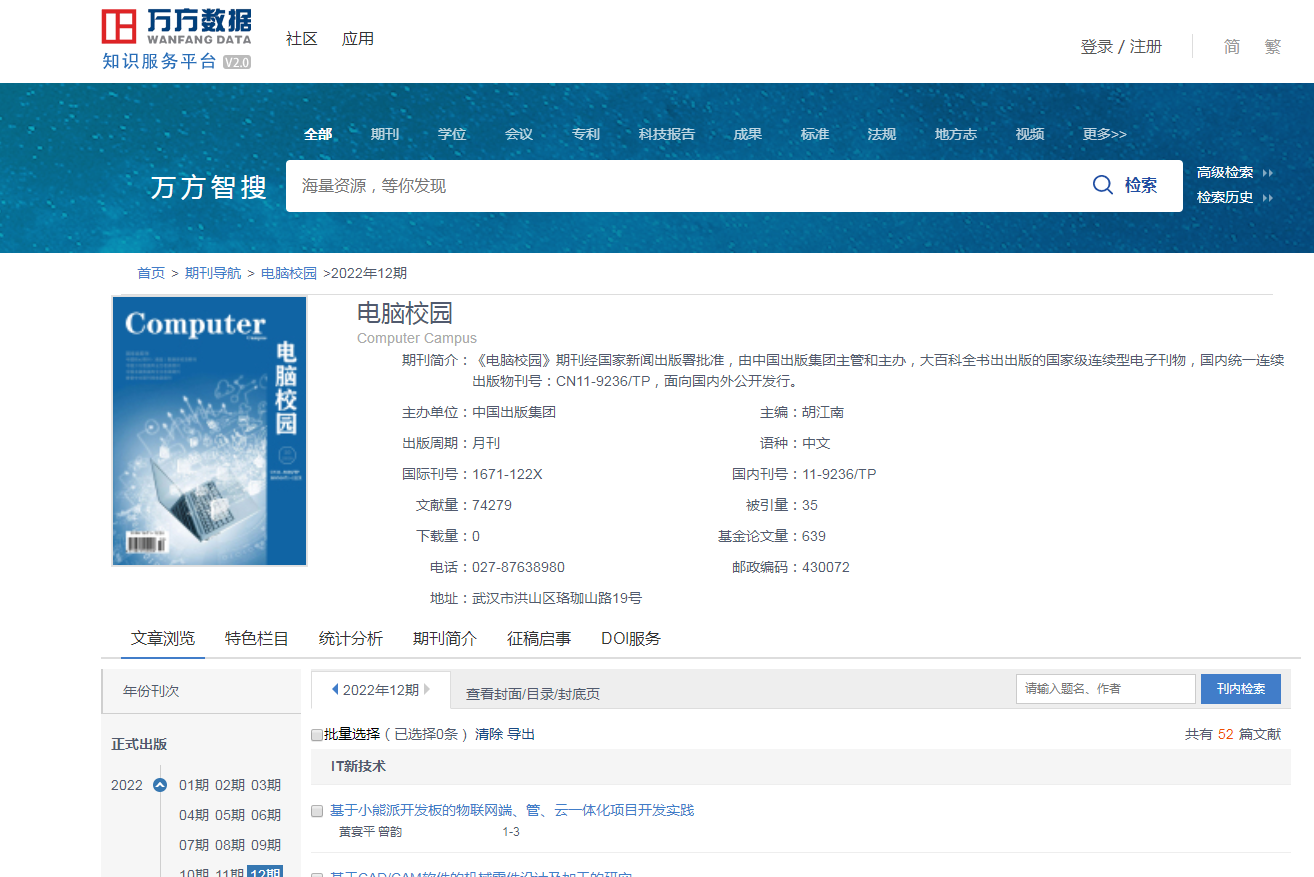Click the Computer Campus cover thumbnail
Image resolution: width=1314 pixels, height=877 pixels.
(x=209, y=431)
